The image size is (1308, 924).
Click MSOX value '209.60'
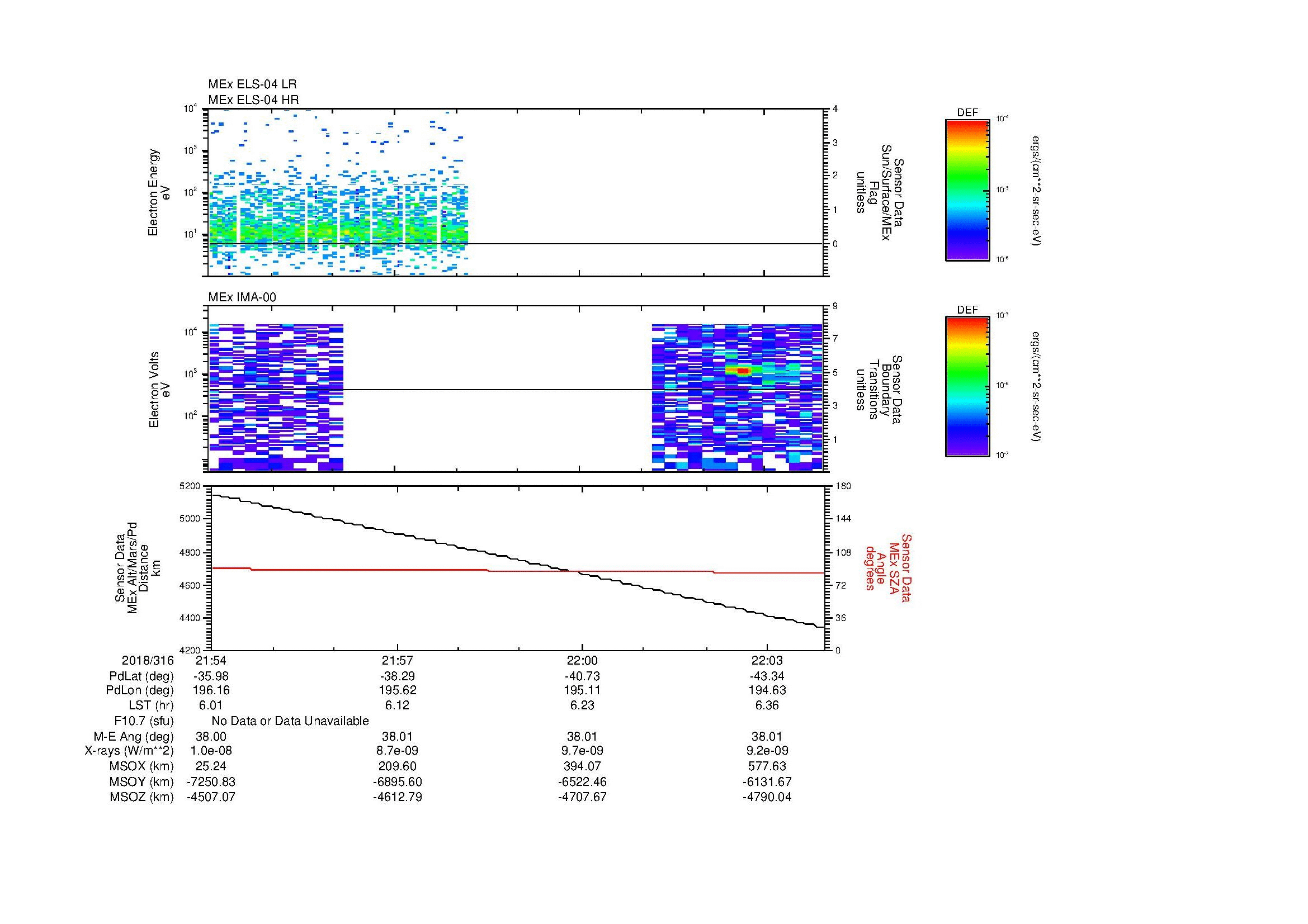click(x=397, y=766)
